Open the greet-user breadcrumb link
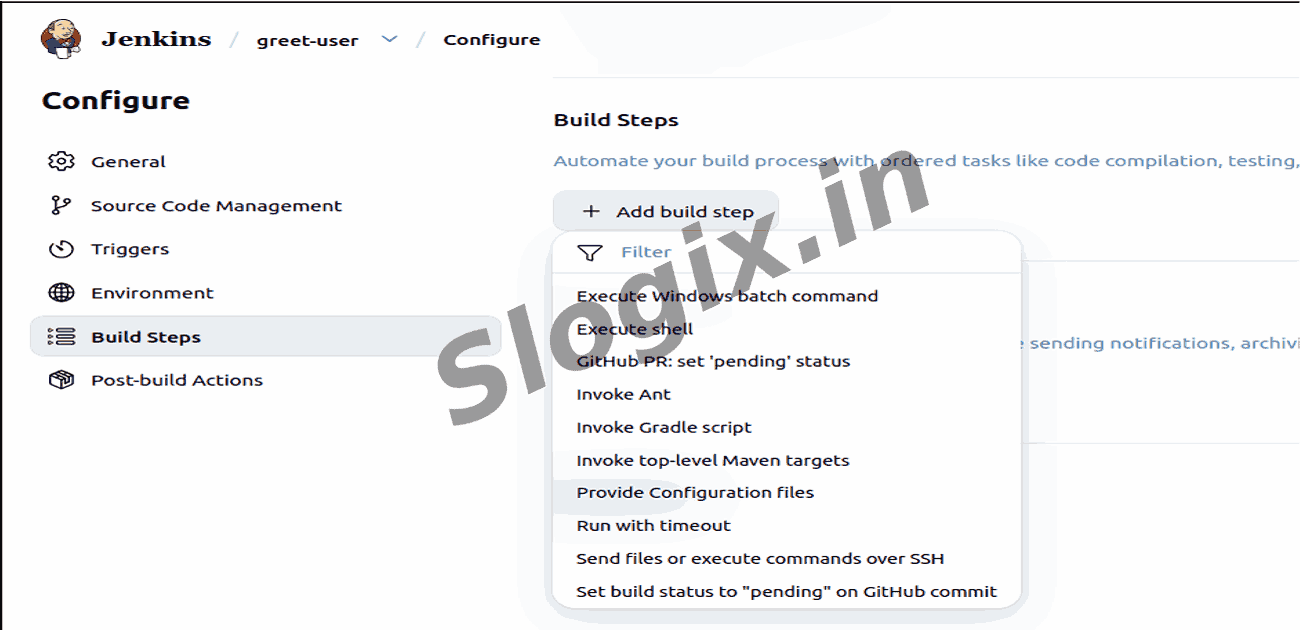This screenshot has height=630, width=1300. [x=307, y=41]
